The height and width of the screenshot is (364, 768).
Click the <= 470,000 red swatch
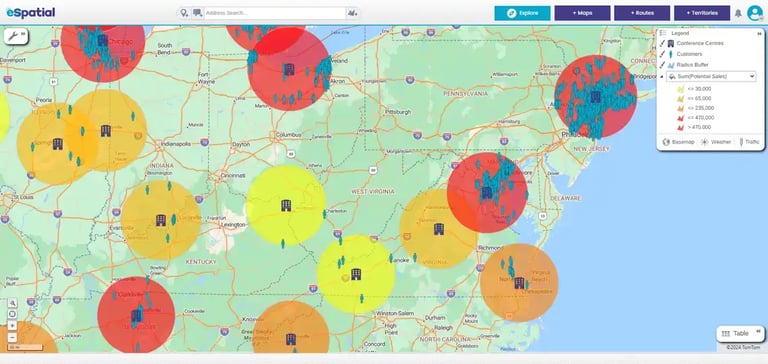click(x=680, y=118)
